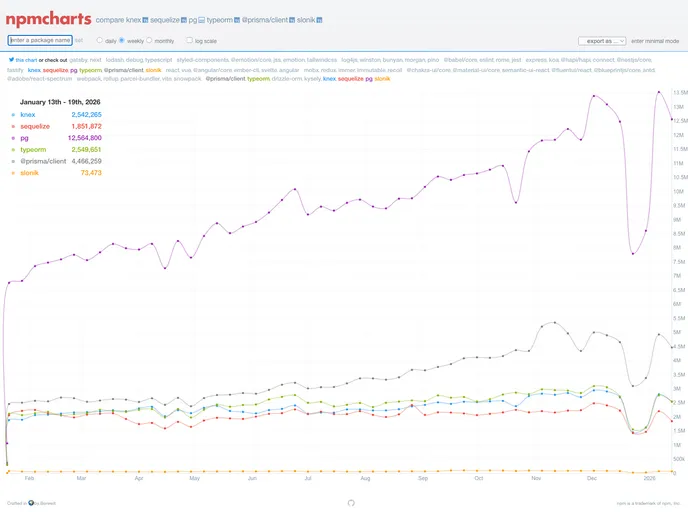Click the npm icon next to sequelize

click(184, 20)
